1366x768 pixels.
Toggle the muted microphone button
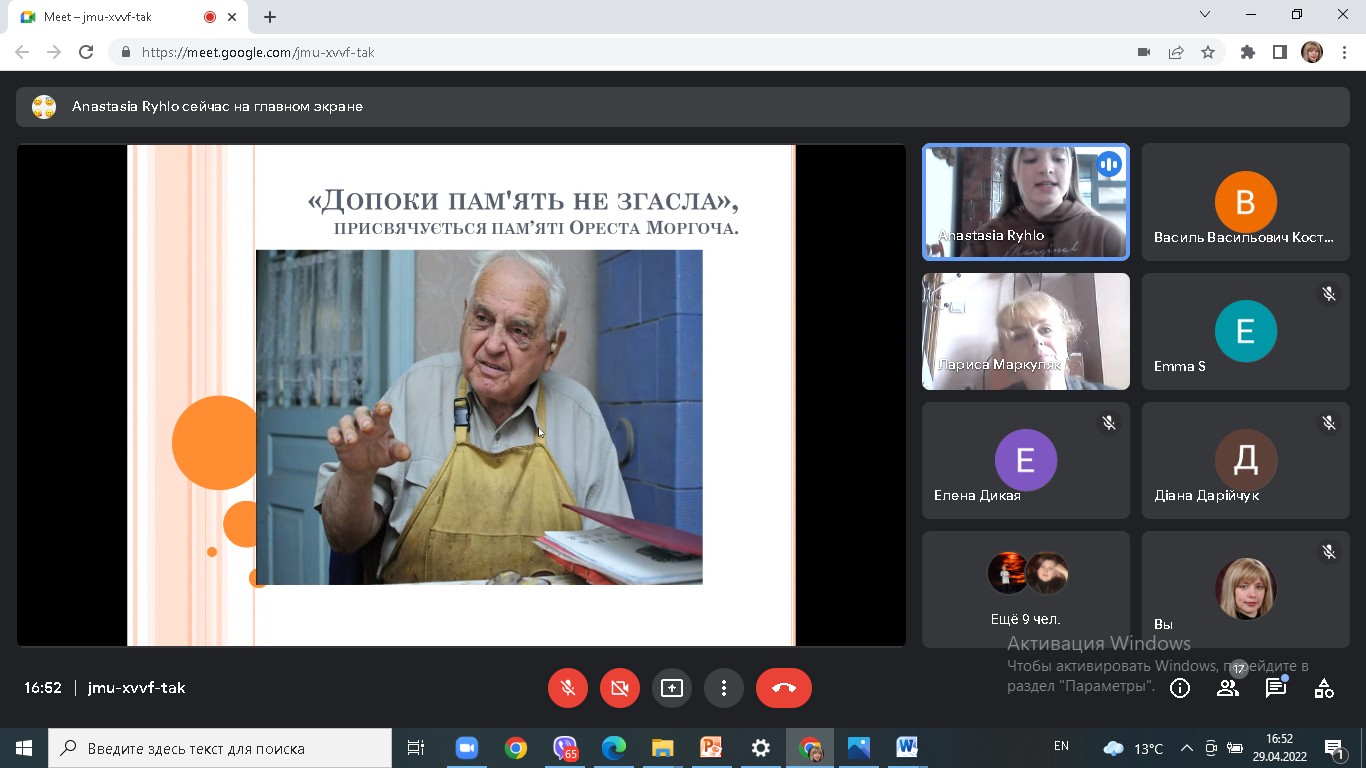click(567, 688)
